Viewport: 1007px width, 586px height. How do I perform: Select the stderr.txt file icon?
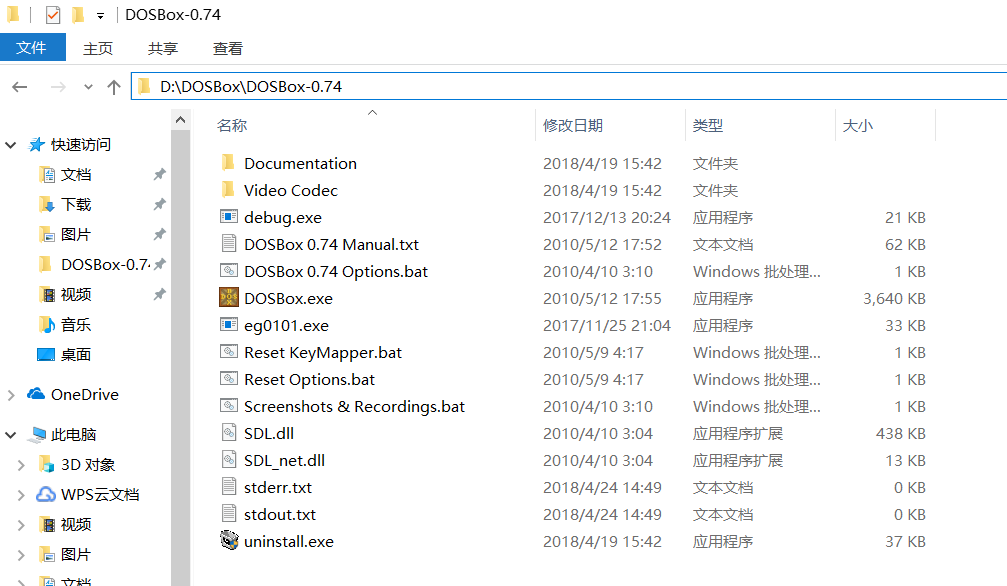(x=229, y=486)
